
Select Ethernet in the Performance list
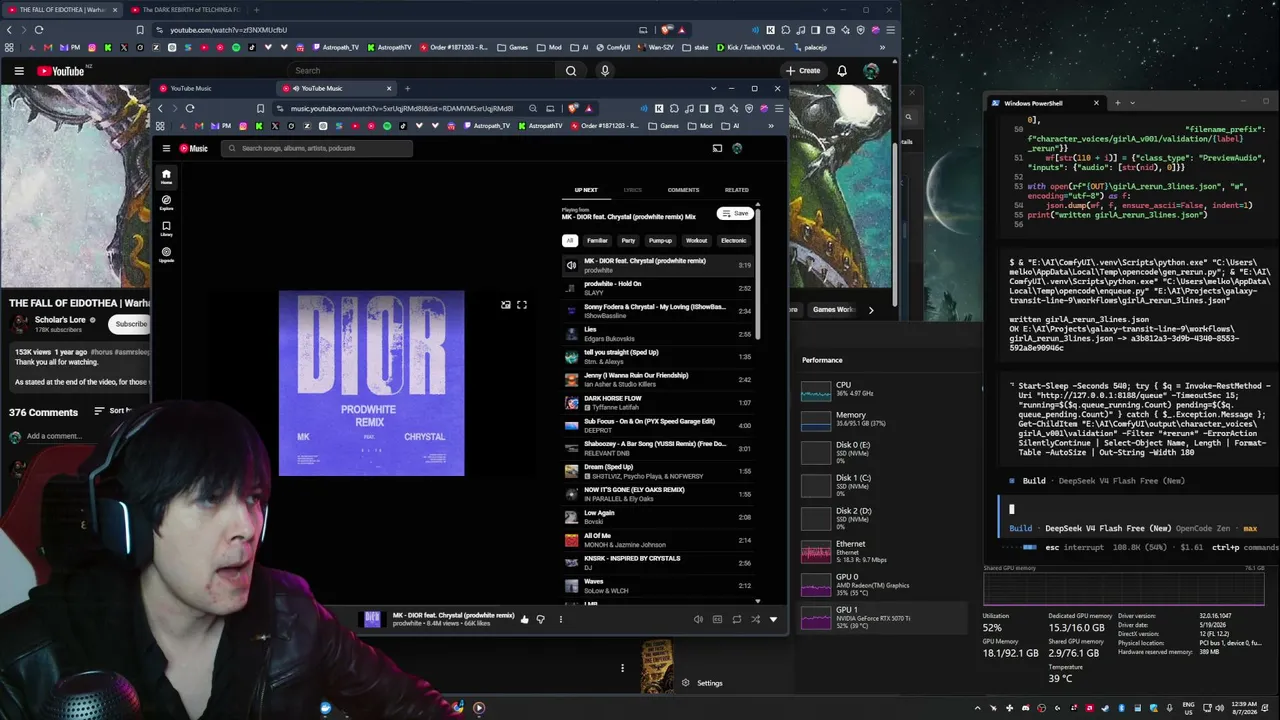pyautogui.click(x=884, y=551)
